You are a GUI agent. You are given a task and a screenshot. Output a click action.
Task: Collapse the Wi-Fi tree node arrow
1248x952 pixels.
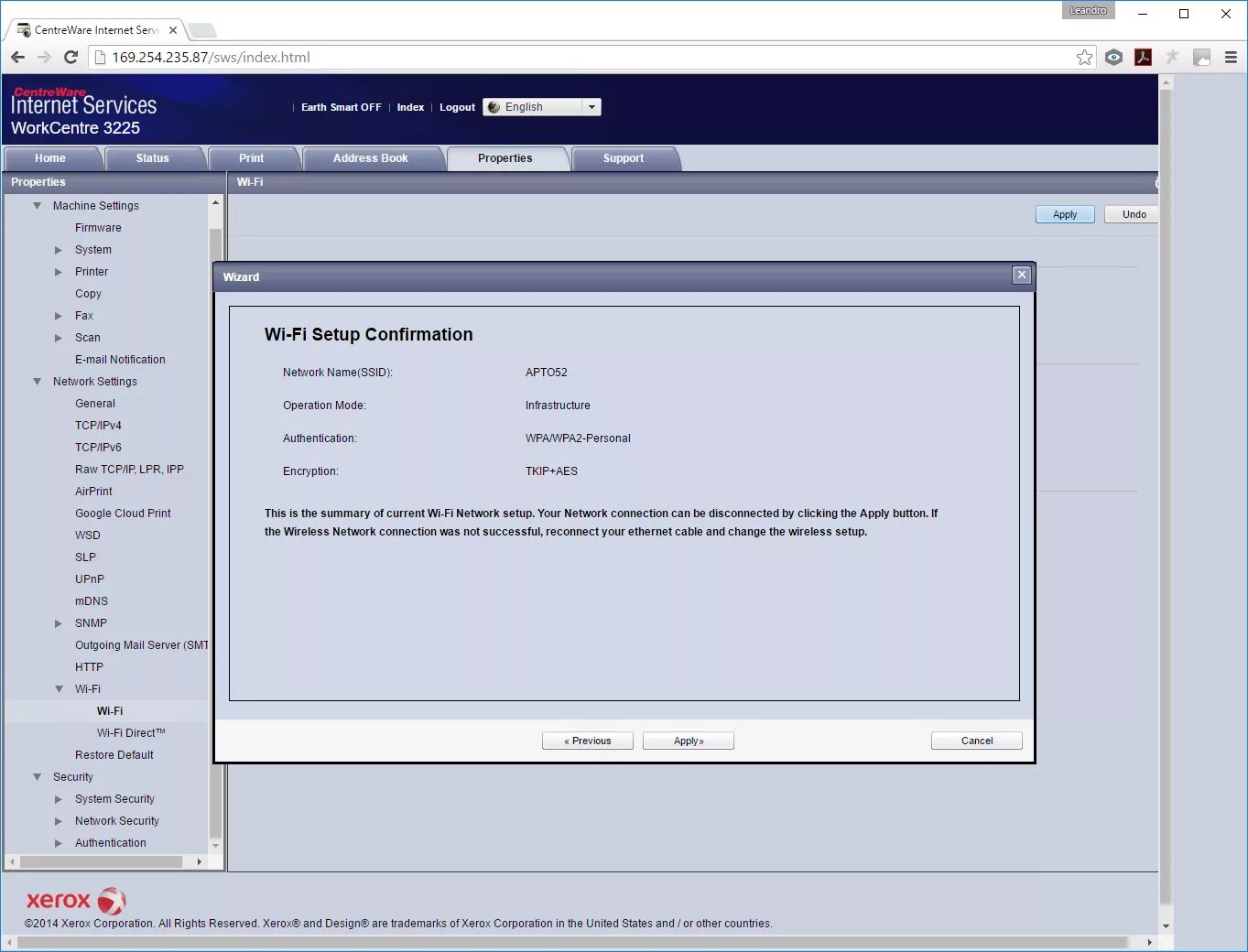pyautogui.click(x=59, y=689)
